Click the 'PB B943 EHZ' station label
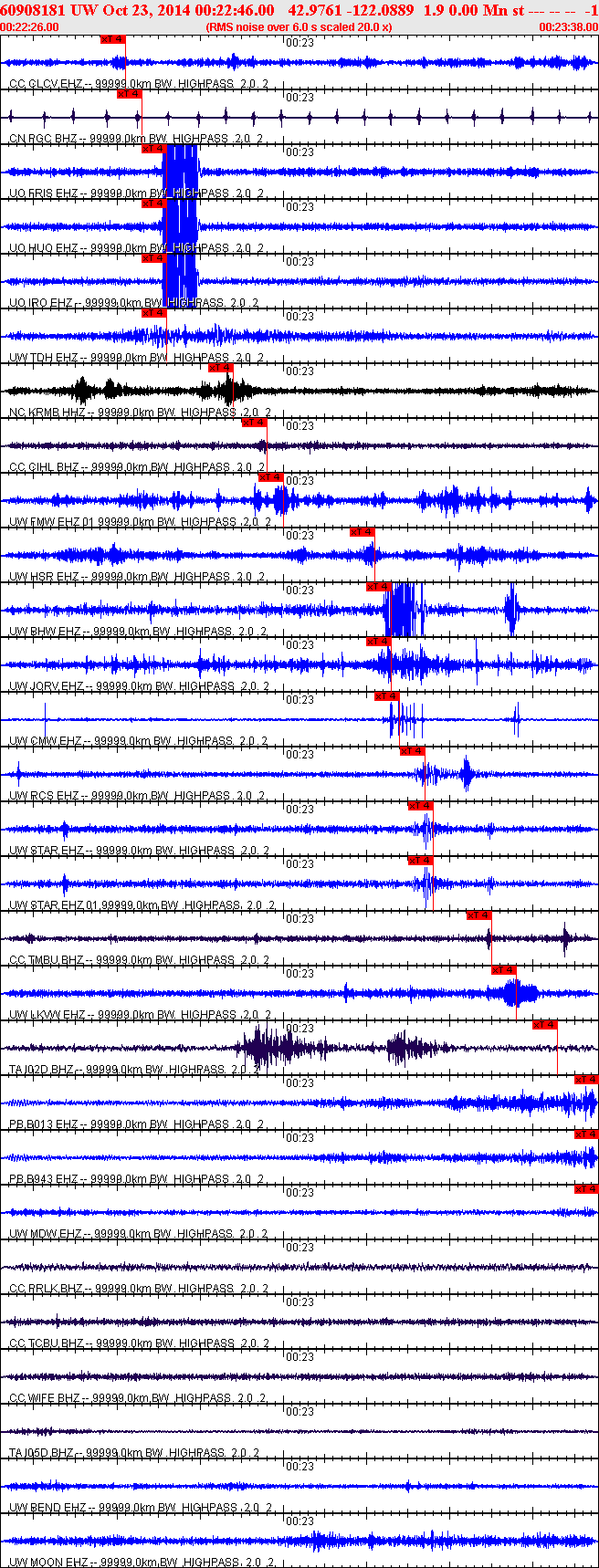599x1568 pixels. [44, 1179]
